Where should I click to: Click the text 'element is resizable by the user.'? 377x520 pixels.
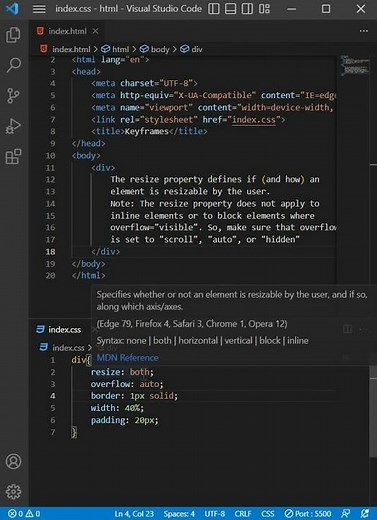(190, 192)
